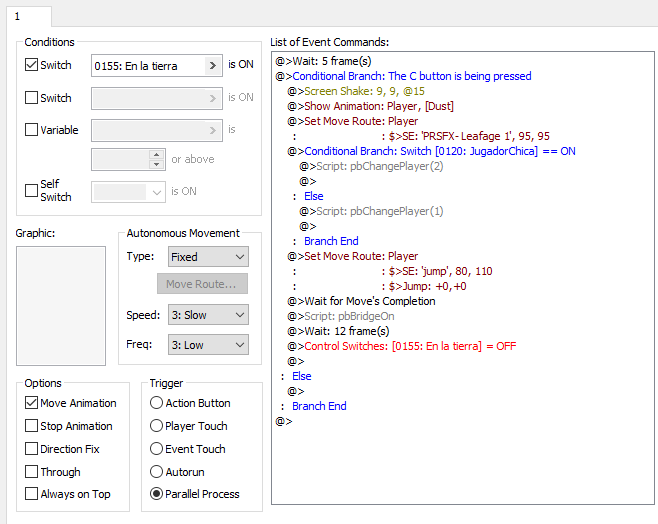Screen dimensions: 658x524
Task: Select the Parallel Process trigger
Action: [156, 494]
